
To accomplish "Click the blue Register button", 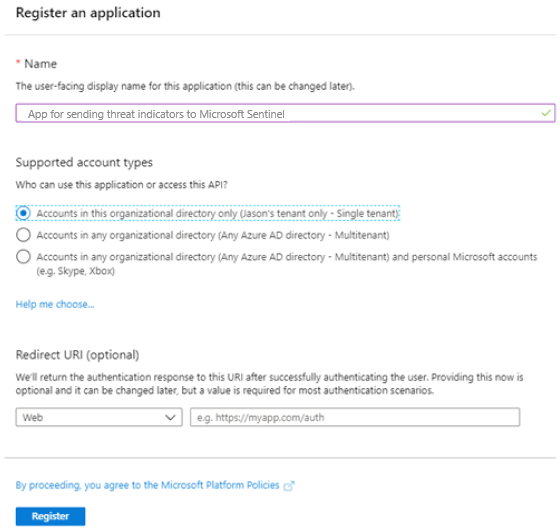I will [50, 516].
